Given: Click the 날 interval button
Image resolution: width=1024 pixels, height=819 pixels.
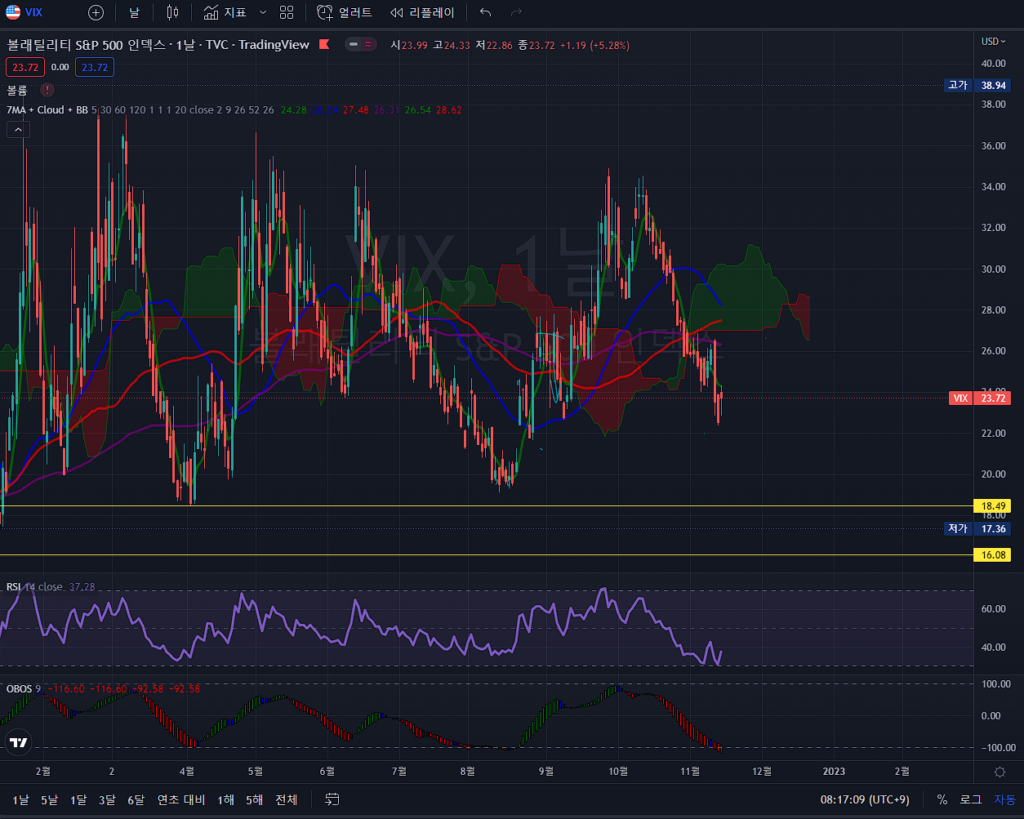Looking at the screenshot, I should [x=134, y=13].
